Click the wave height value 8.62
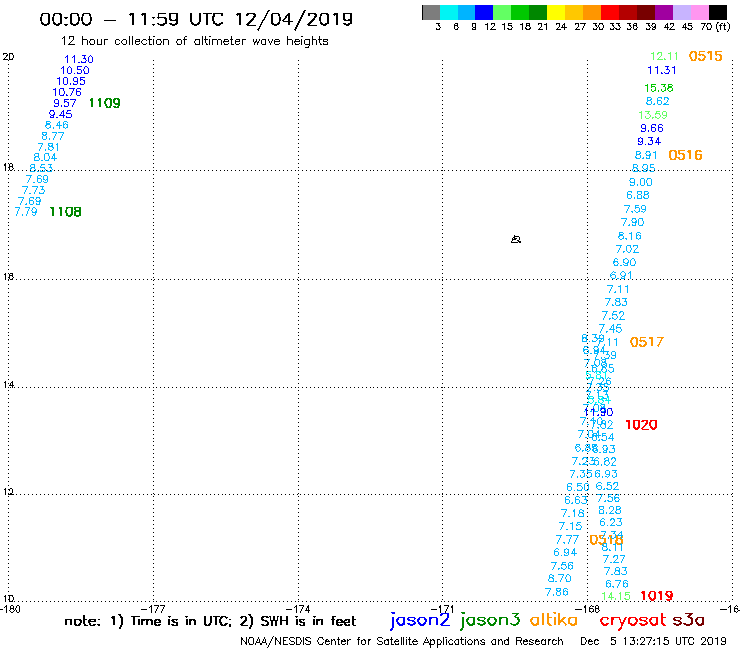This screenshot has height=650, width=740. pyautogui.click(x=657, y=101)
